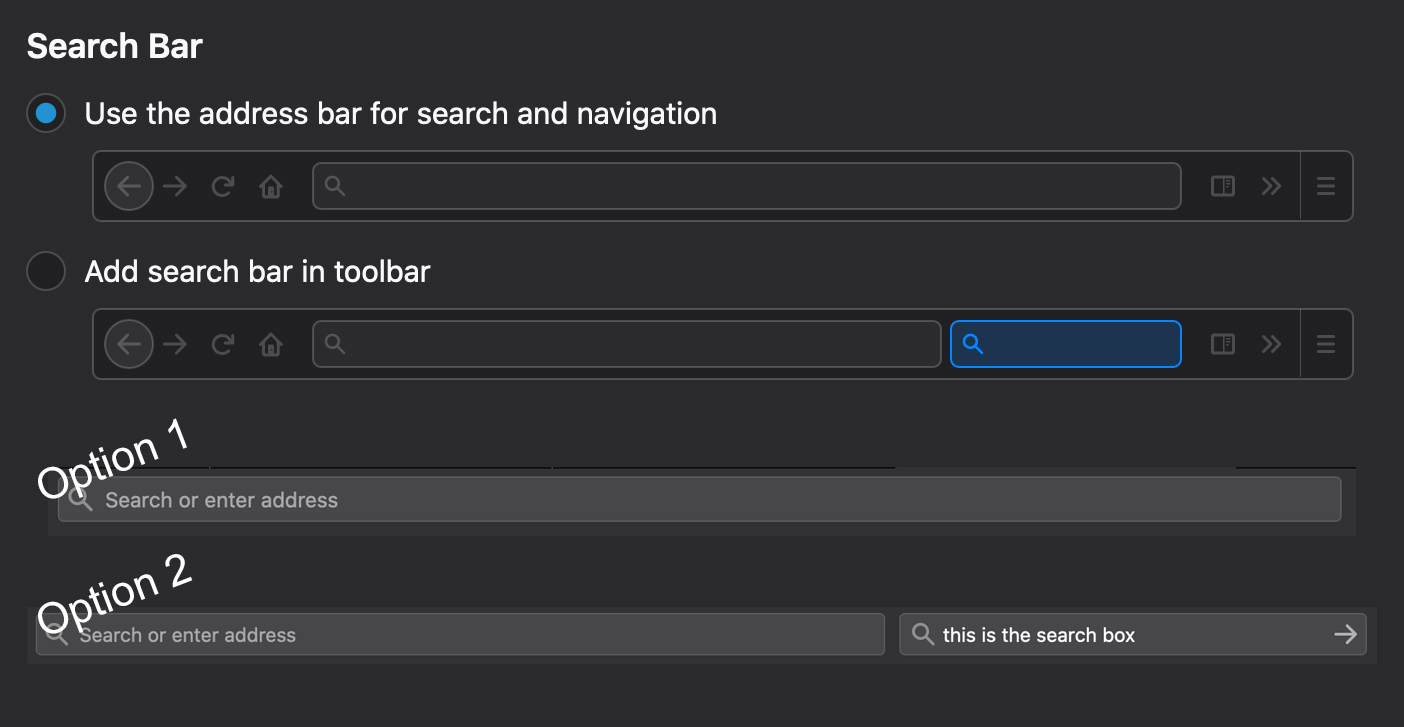Click blue magnifier icon in highlighted search box
This screenshot has height=727, width=1404.
[x=972, y=344]
